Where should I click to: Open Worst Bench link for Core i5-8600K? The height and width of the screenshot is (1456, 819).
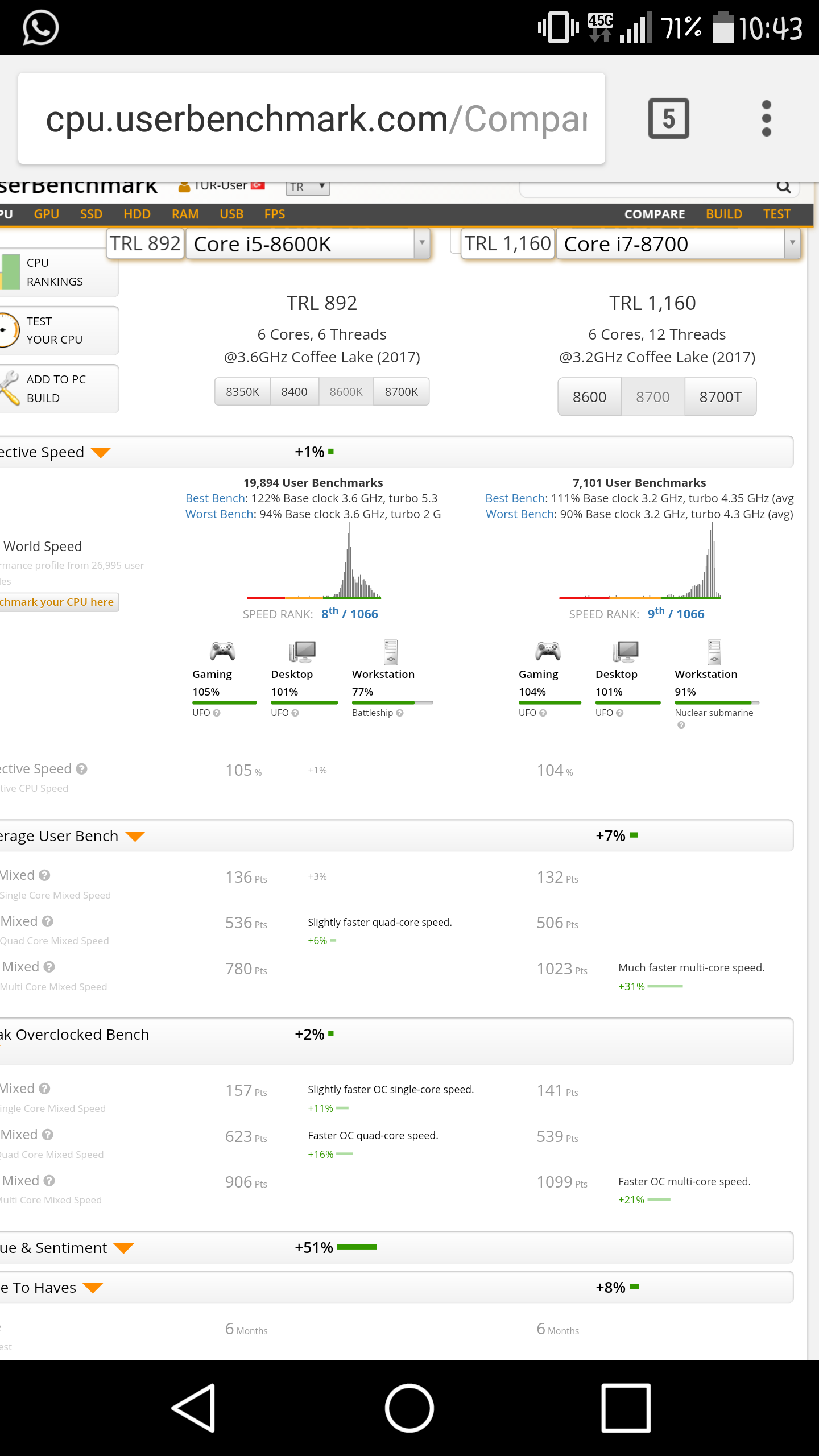(219, 514)
